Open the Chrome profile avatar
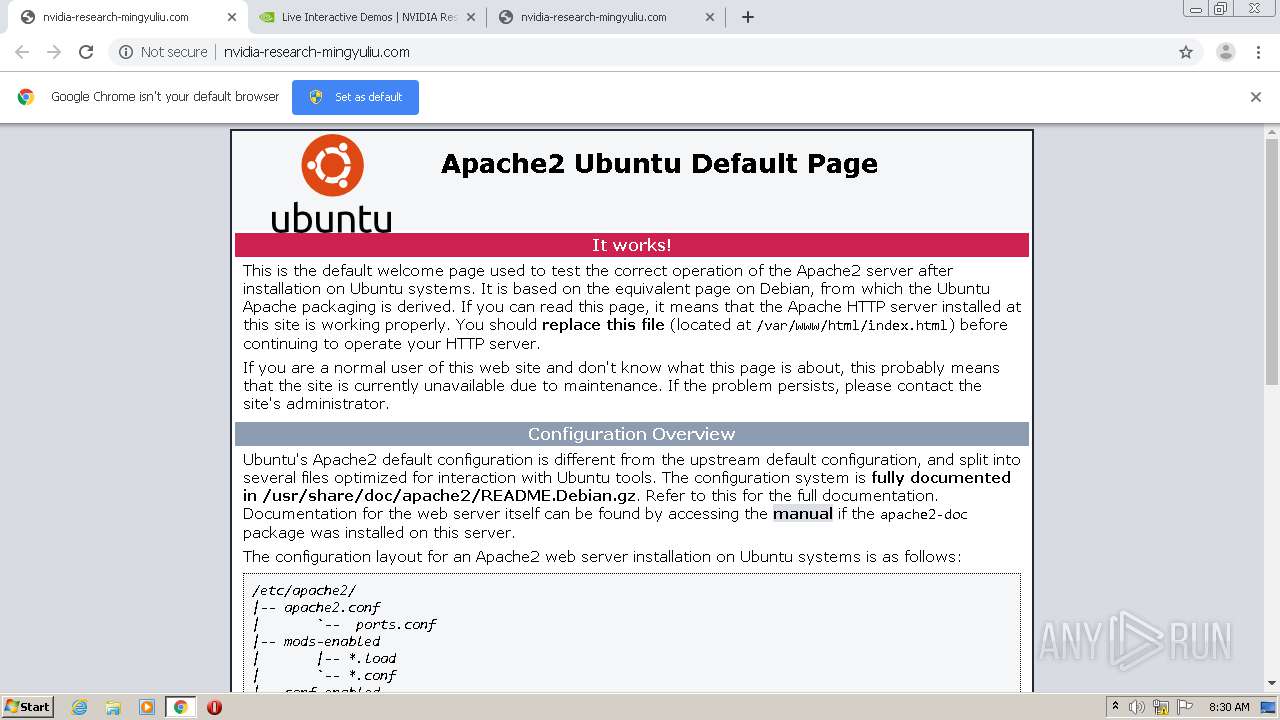1280x720 pixels. [x=1225, y=52]
